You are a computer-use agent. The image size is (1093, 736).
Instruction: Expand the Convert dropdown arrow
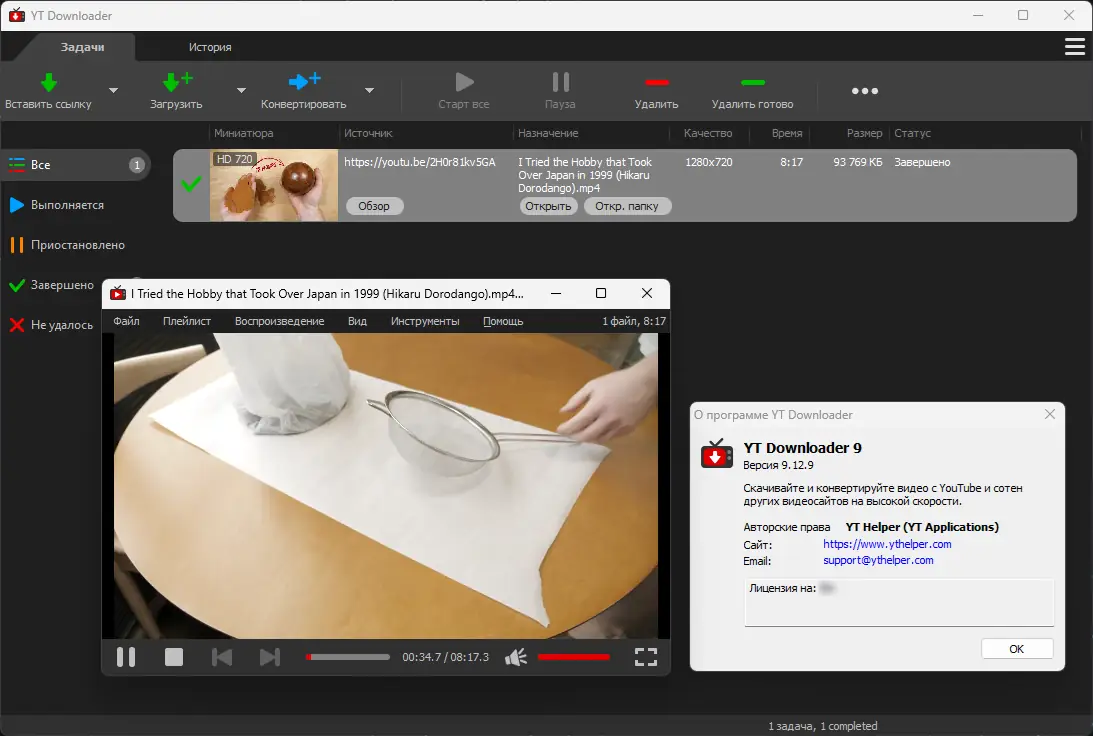tap(369, 91)
